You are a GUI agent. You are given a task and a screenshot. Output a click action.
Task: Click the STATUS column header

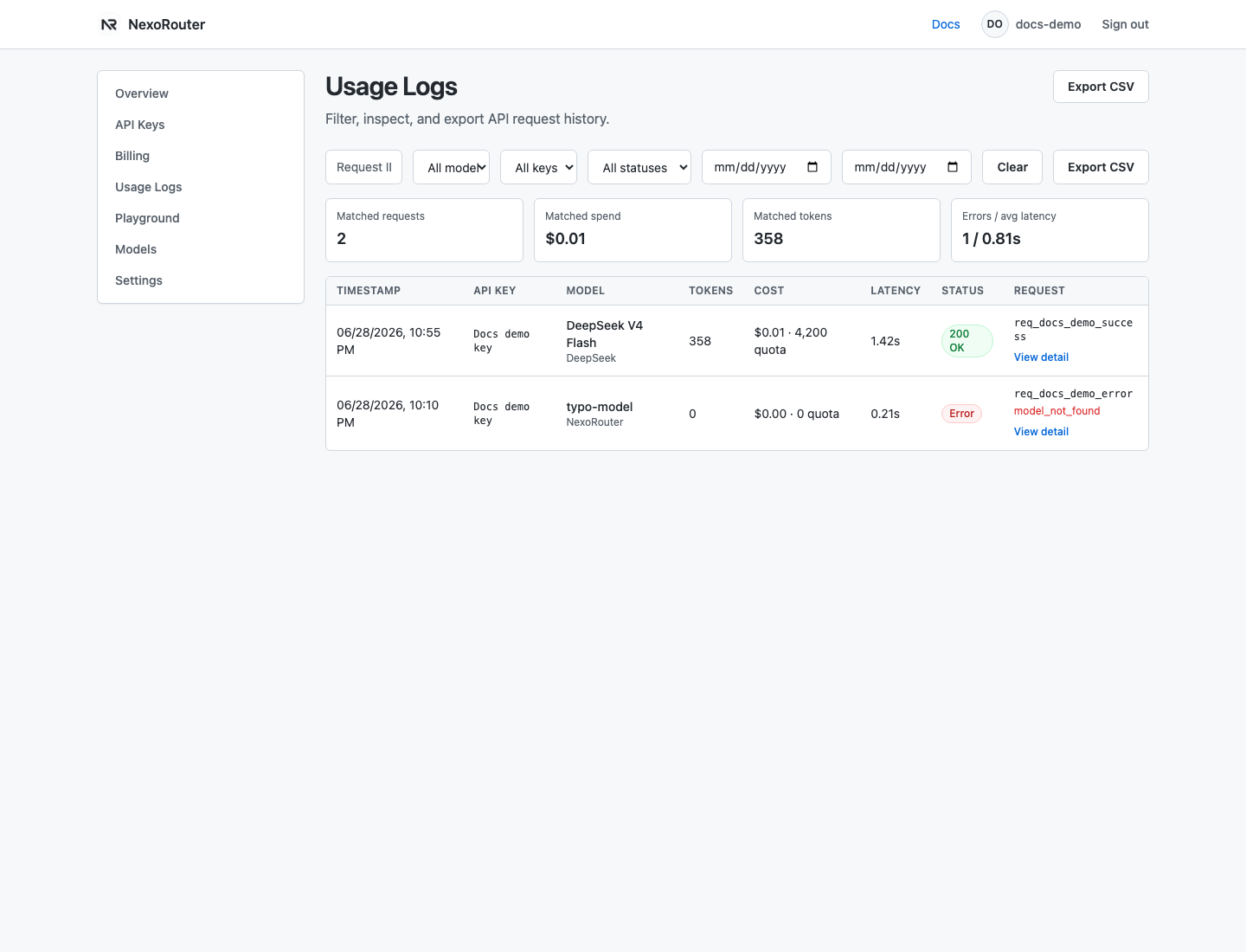[x=962, y=291]
